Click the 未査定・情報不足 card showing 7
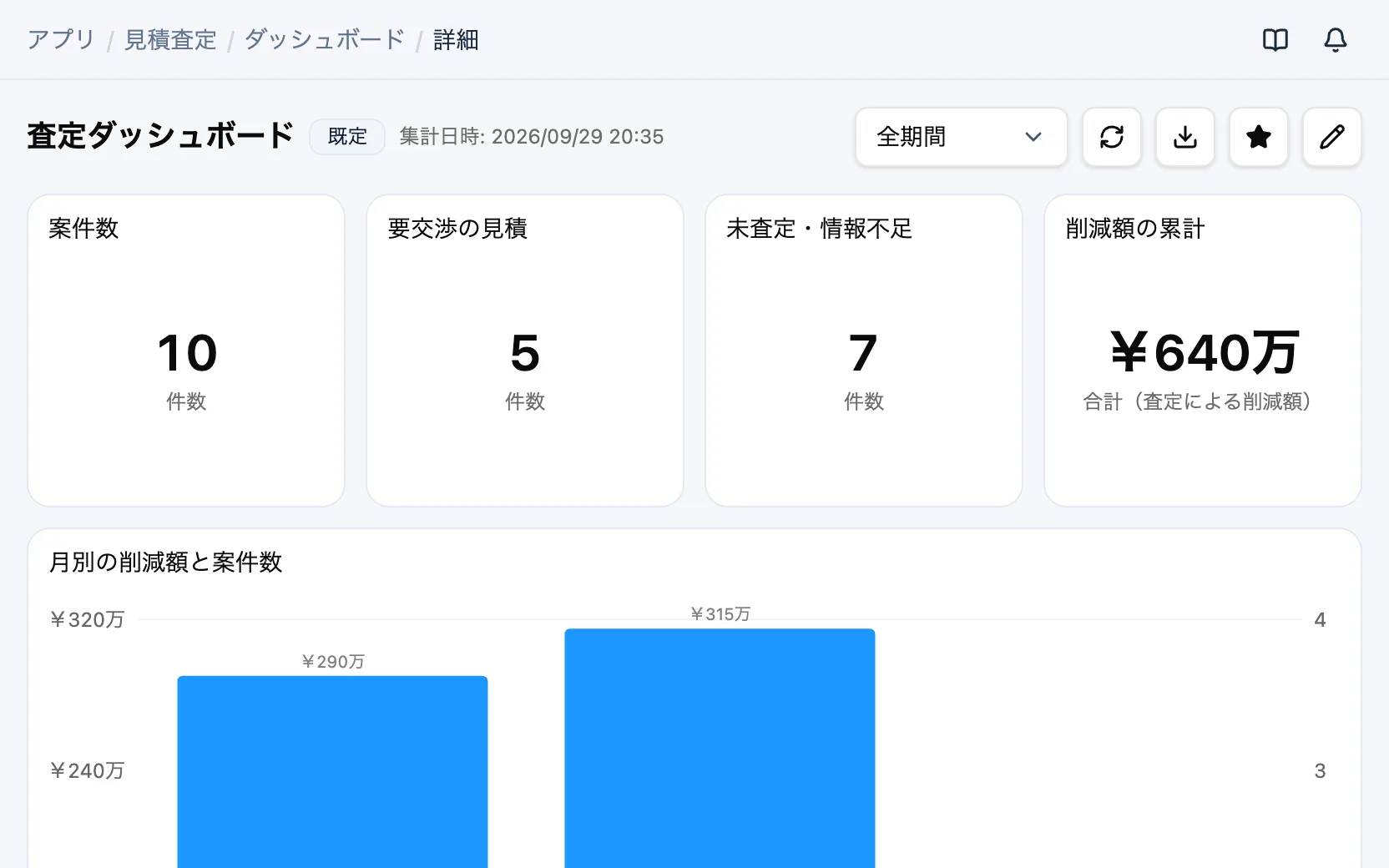This screenshot has width=1389, height=868. point(864,351)
